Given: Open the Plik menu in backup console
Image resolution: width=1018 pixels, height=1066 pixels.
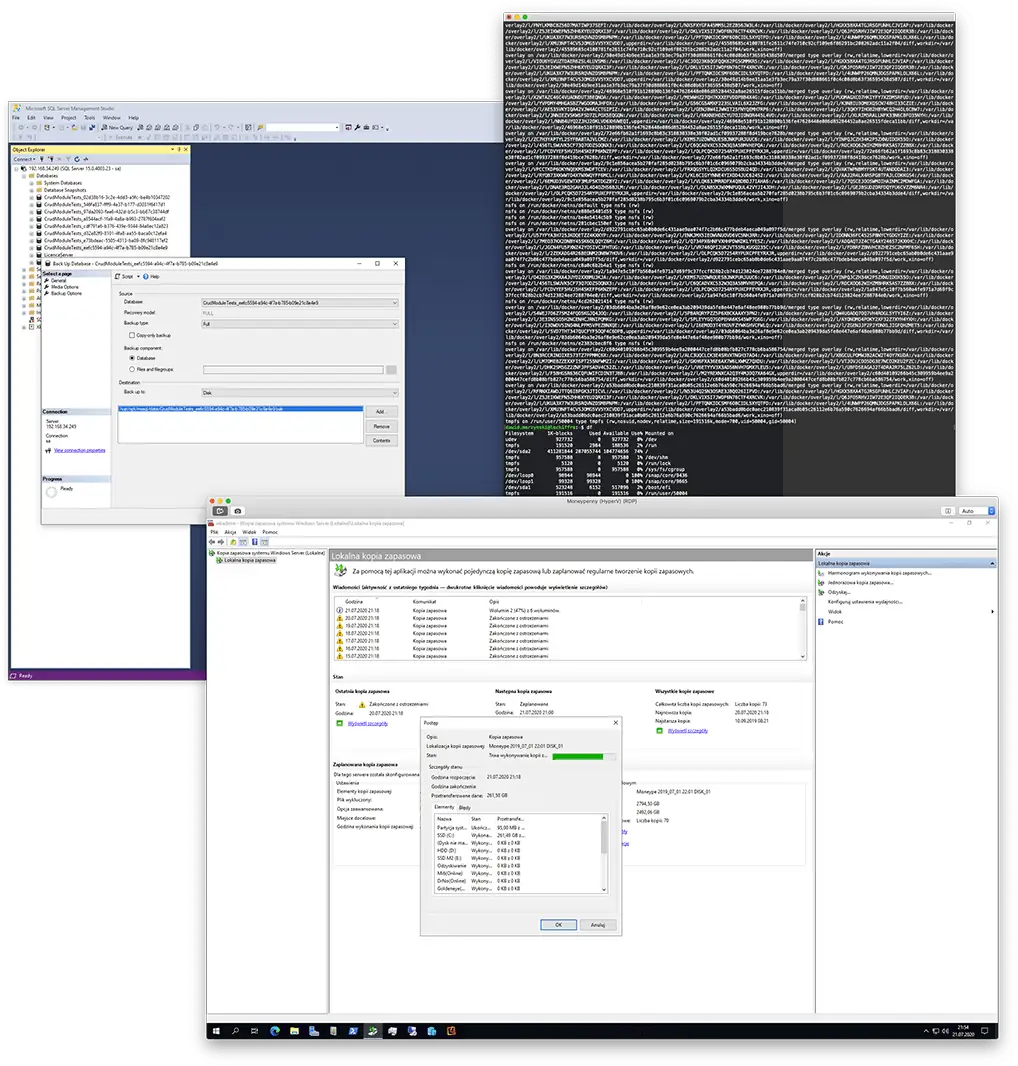Looking at the screenshot, I should point(214,532).
